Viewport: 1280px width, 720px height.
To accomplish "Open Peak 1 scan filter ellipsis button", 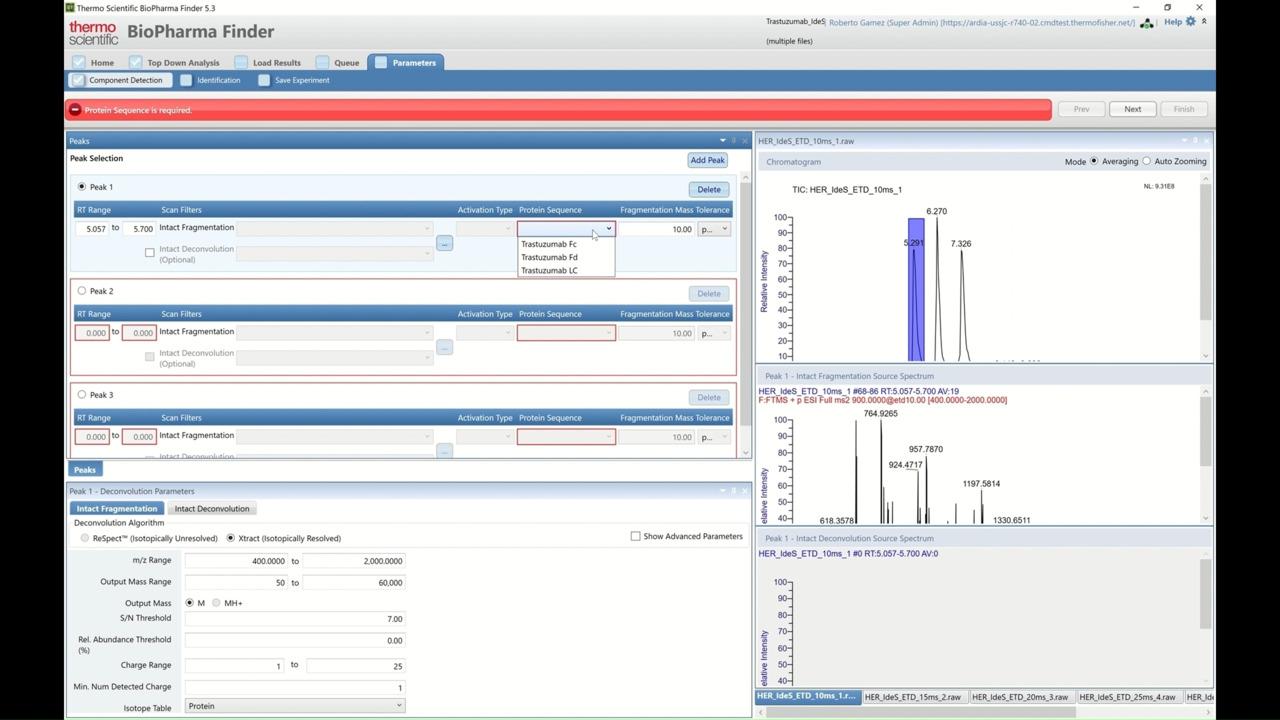I will tap(444, 243).
